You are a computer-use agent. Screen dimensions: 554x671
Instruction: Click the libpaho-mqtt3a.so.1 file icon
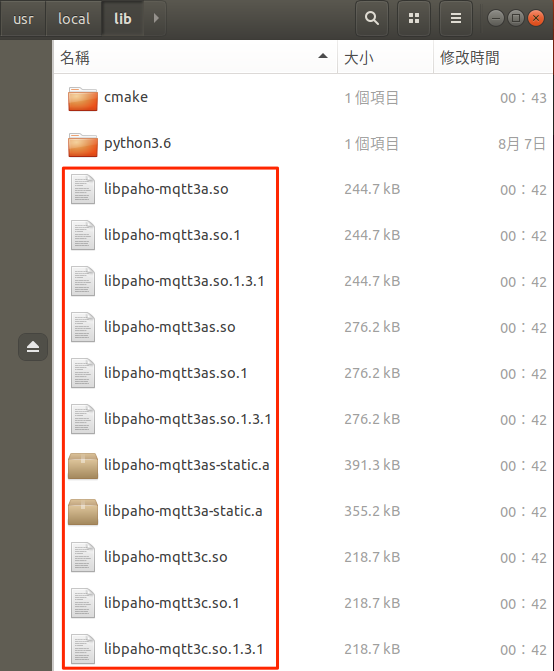click(x=83, y=235)
